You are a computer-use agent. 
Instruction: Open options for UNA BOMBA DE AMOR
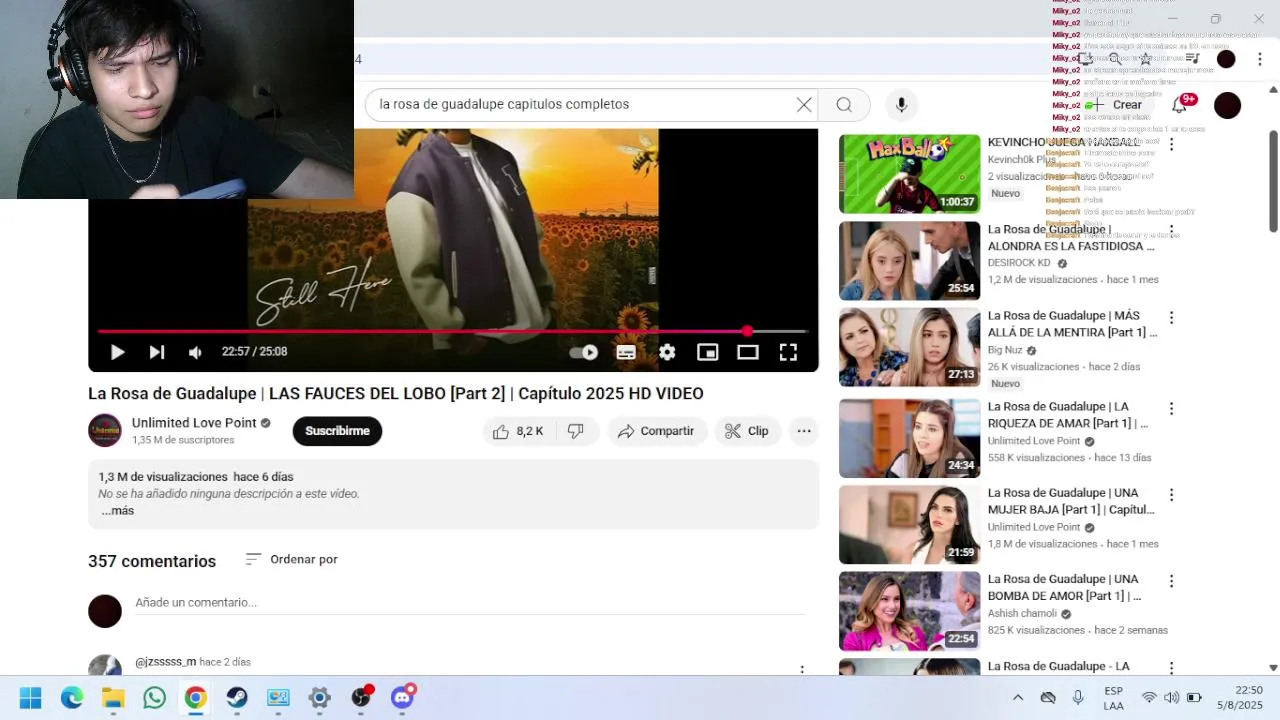click(x=1171, y=581)
